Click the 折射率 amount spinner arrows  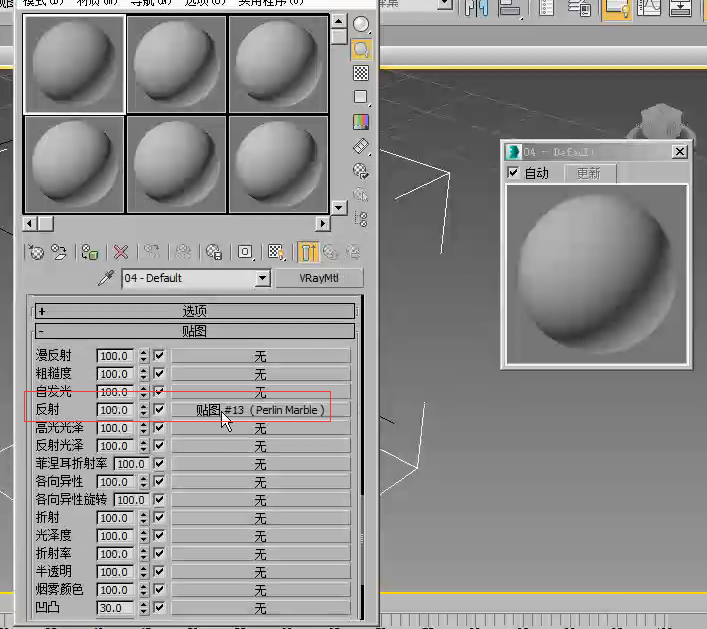(x=144, y=554)
